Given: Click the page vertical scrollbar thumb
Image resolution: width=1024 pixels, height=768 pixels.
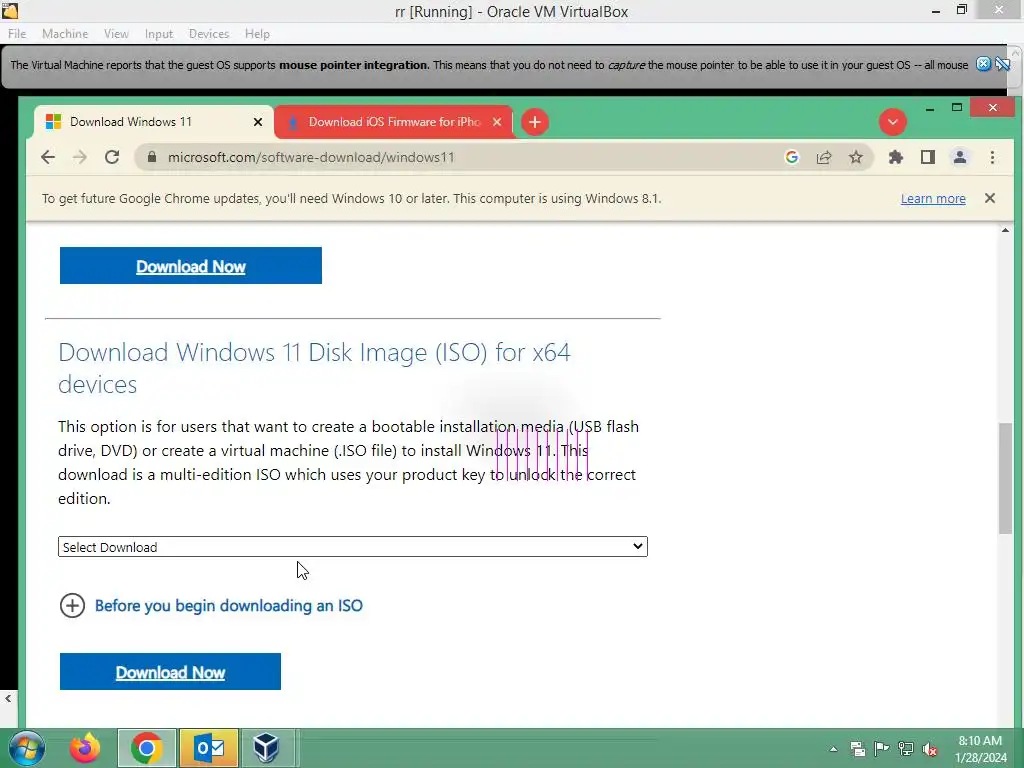Looking at the screenshot, I should [1006, 479].
